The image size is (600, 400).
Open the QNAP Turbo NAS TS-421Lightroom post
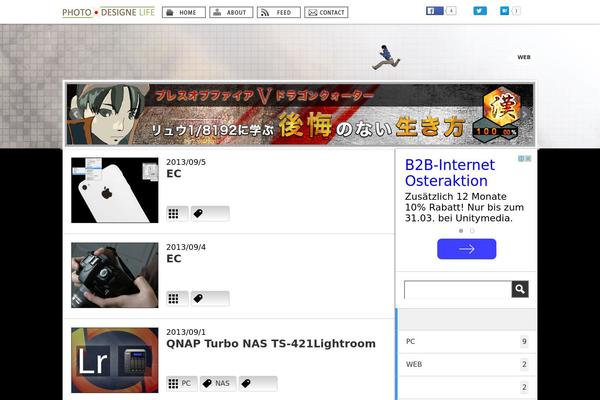(x=271, y=343)
